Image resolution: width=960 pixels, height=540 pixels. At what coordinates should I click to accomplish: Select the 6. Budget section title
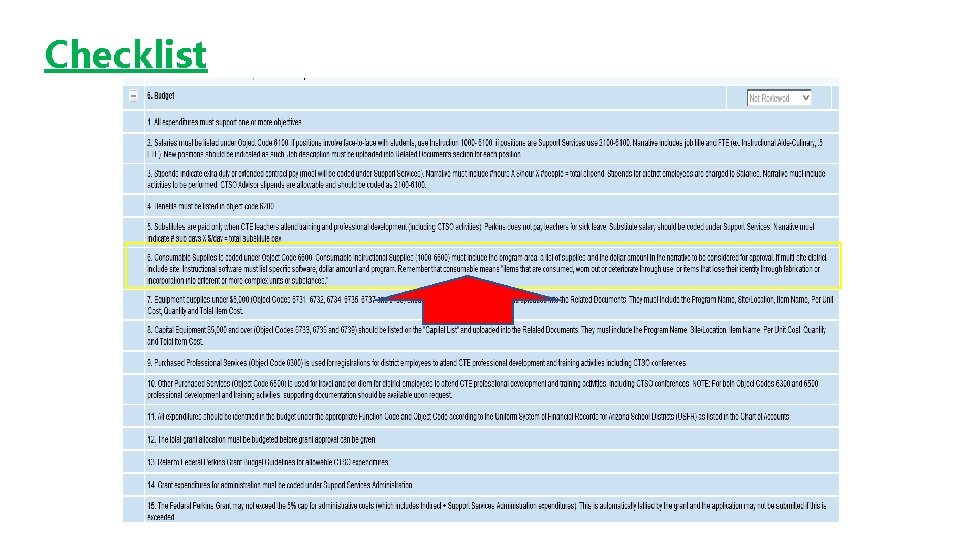[x=160, y=96]
